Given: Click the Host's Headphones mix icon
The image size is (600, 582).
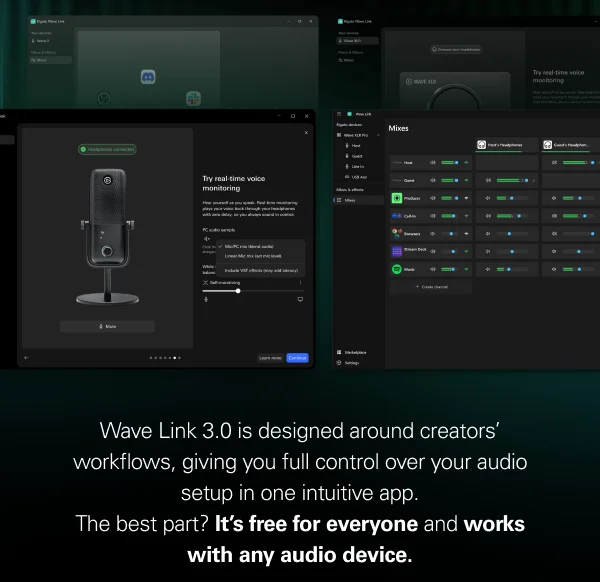Looking at the screenshot, I should [x=481, y=145].
